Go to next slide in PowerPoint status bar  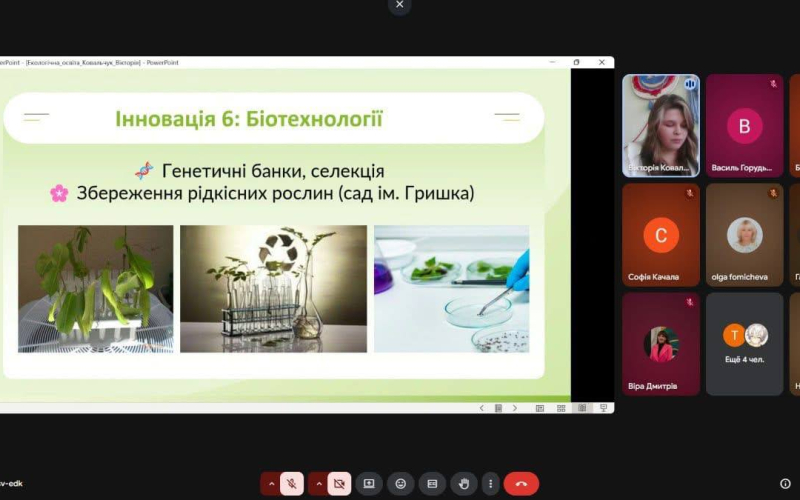click(x=515, y=408)
